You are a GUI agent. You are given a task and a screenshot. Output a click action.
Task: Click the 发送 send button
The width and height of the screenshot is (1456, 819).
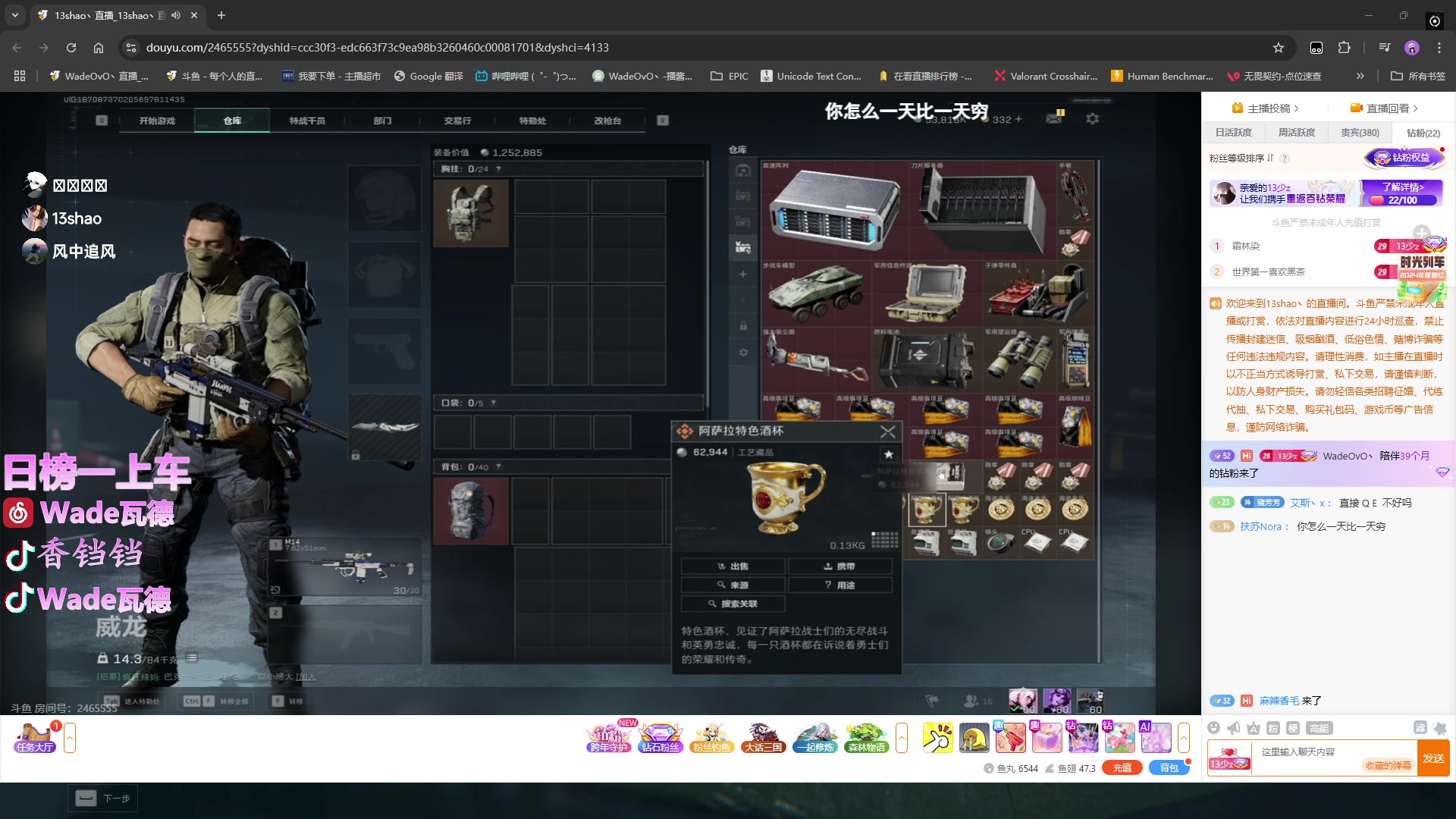1433,758
